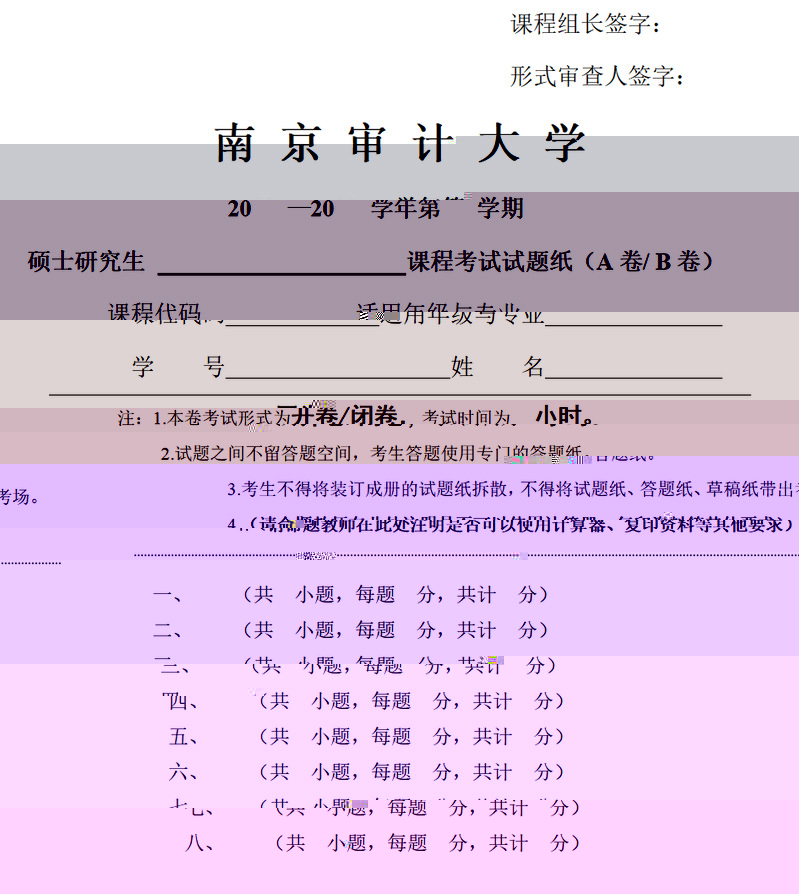Viewport: 799px width, 894px height.
Task: Click the label 硕士研究生
Action: tap(86, 262)
